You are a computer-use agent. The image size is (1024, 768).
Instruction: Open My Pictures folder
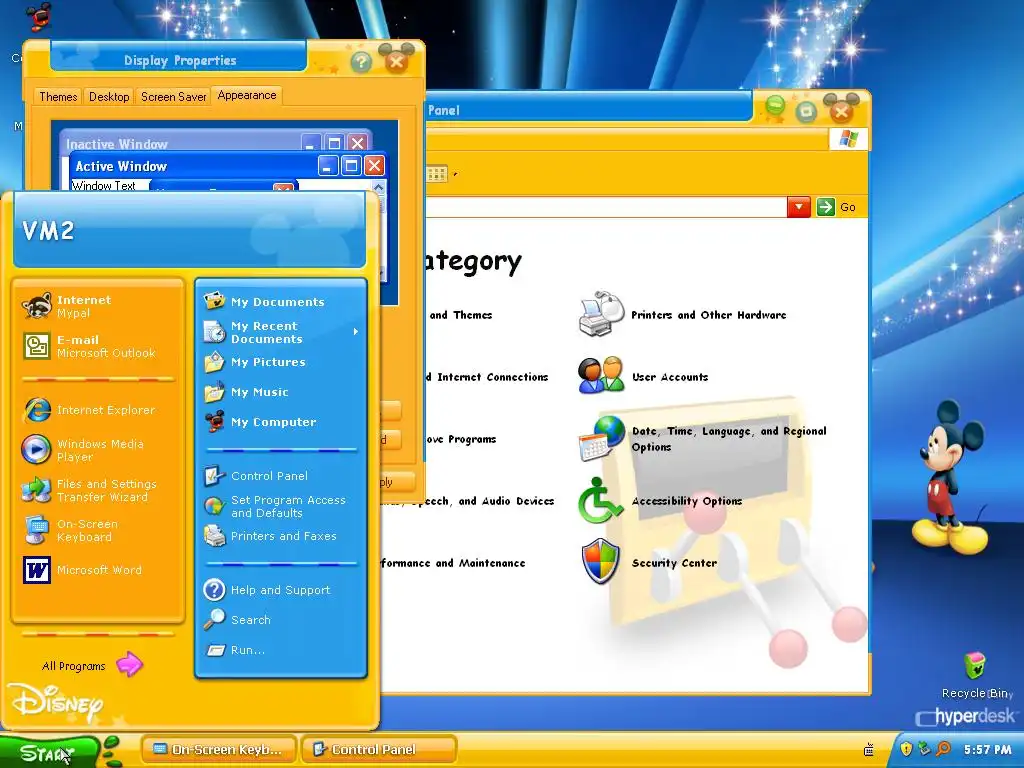(x=281, y=362)
